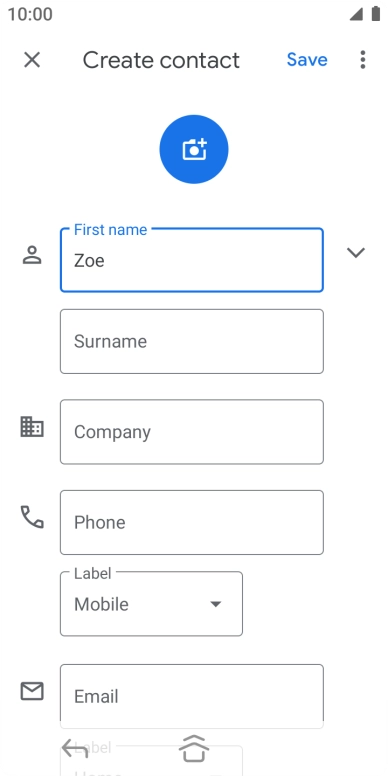Screen dimensions: 388x776
Task: Open the Mobile phone label dropdown
Action: click(151, 604)
